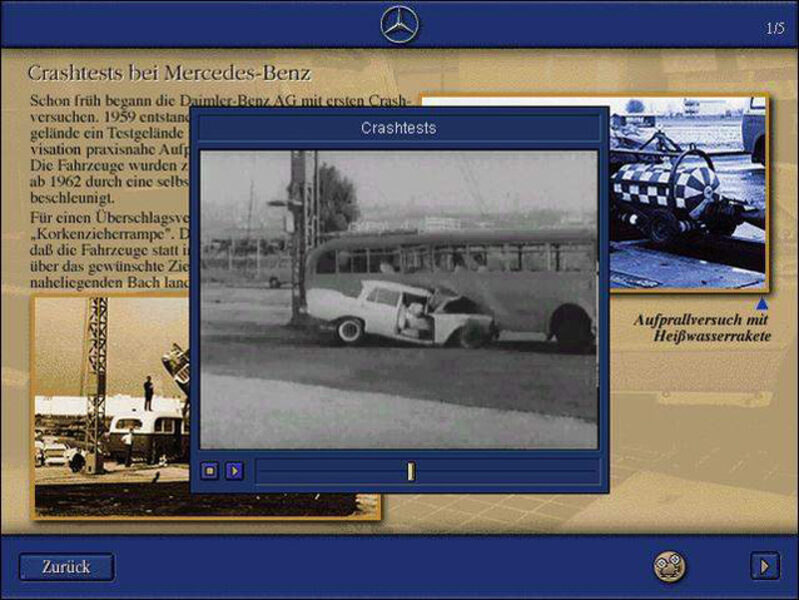799x600 pixels.
Task: Click text line starting 'ab 1962 durch eine'
Action: [110, 181]
